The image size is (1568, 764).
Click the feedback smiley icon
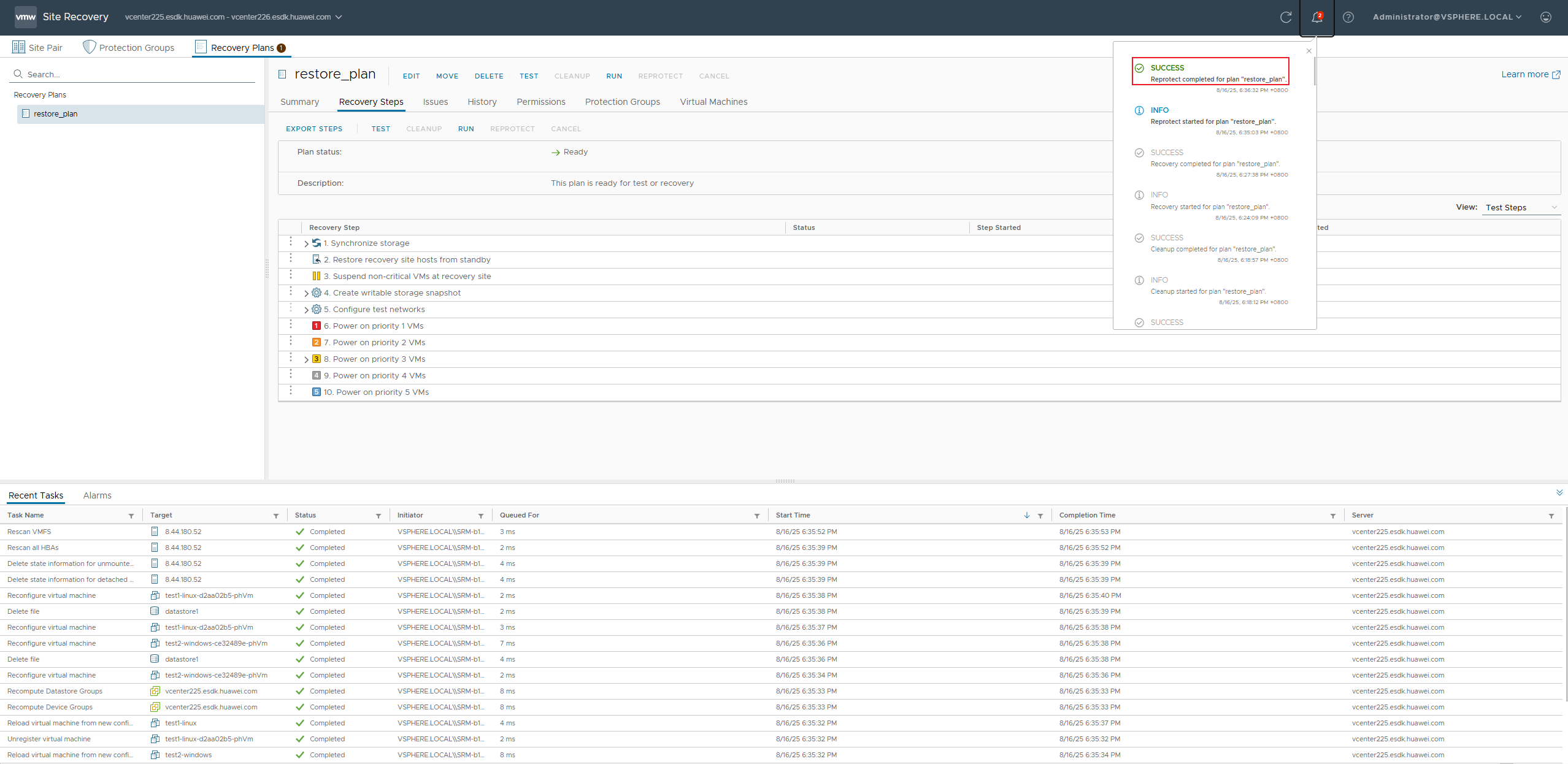point(1545,17)
